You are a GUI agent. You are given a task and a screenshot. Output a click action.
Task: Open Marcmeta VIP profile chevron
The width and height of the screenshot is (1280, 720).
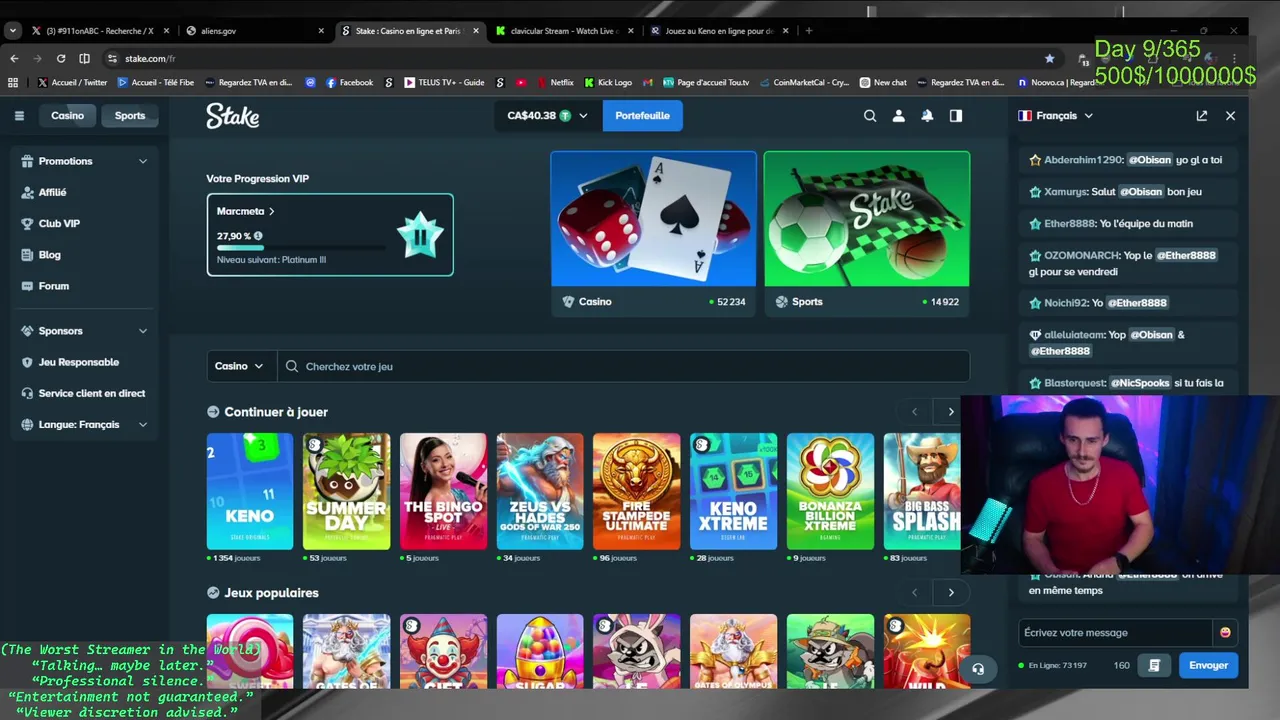(271, 212)
